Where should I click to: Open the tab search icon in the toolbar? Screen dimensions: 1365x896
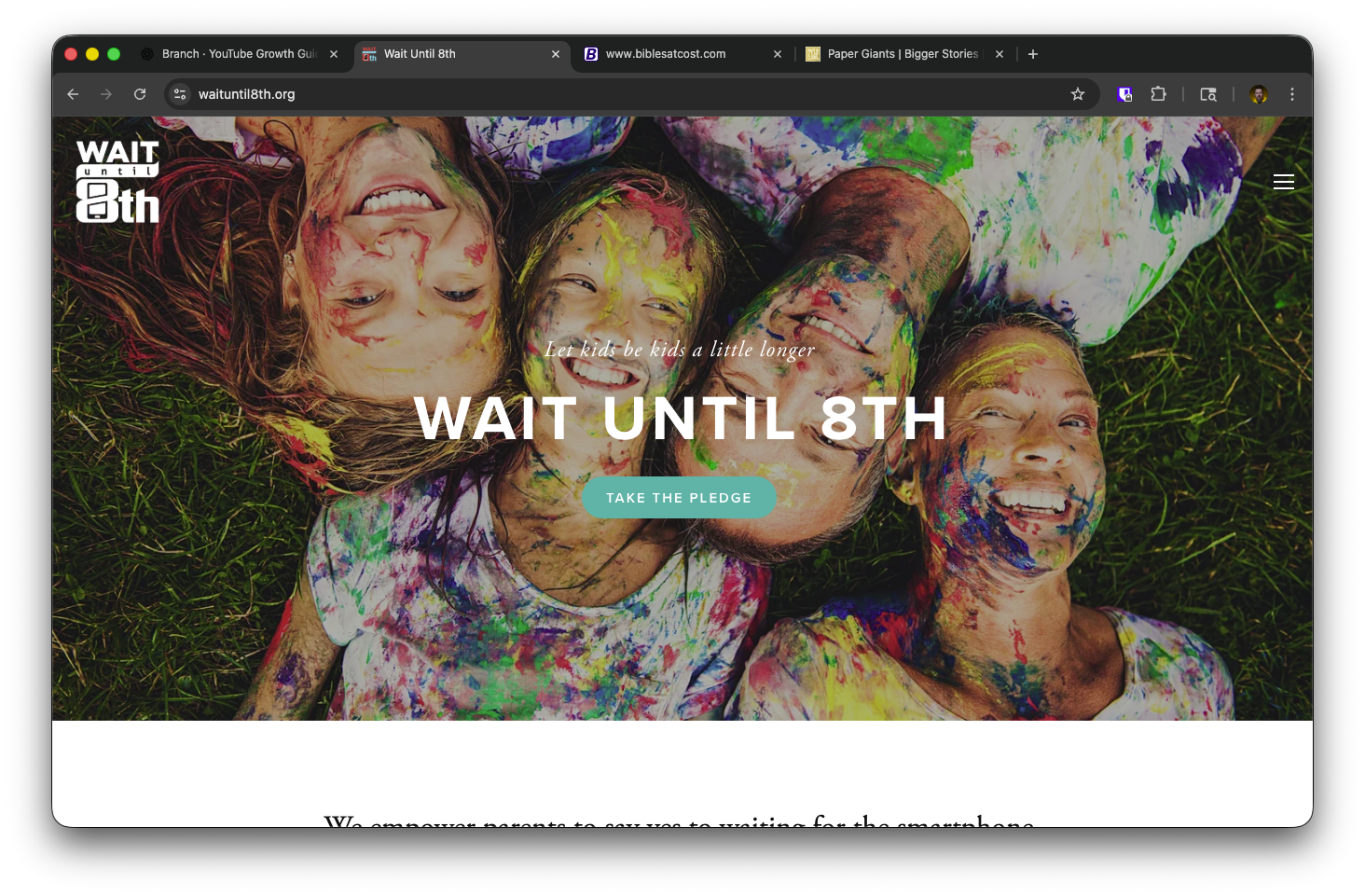point(1208,94)
